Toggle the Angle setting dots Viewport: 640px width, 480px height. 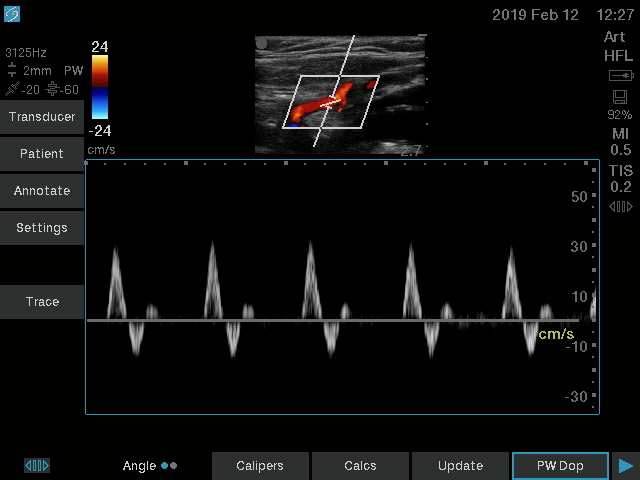point(169,465)
